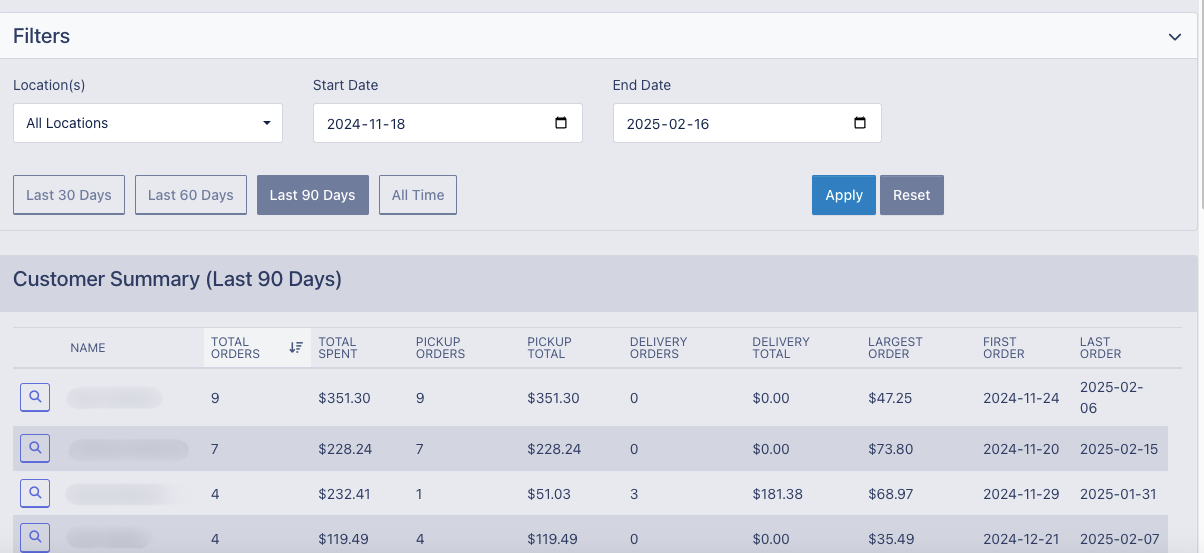Image resolution: width=1204 pixels, height=553 pixels.
Task: Open magnifier icon for customer spending $119.49
Action: [35, 538]
